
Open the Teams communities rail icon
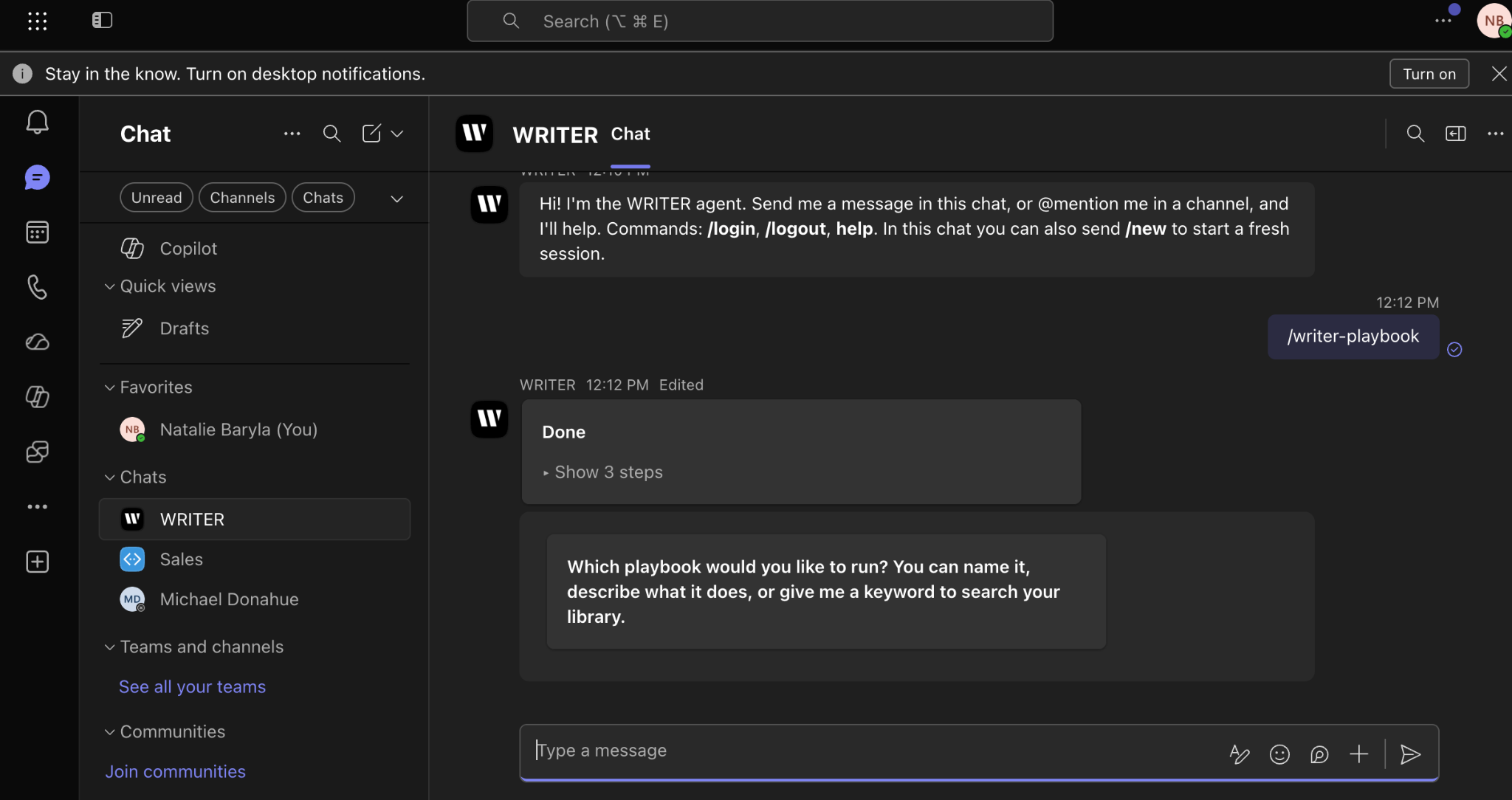(x=37, y=452)
